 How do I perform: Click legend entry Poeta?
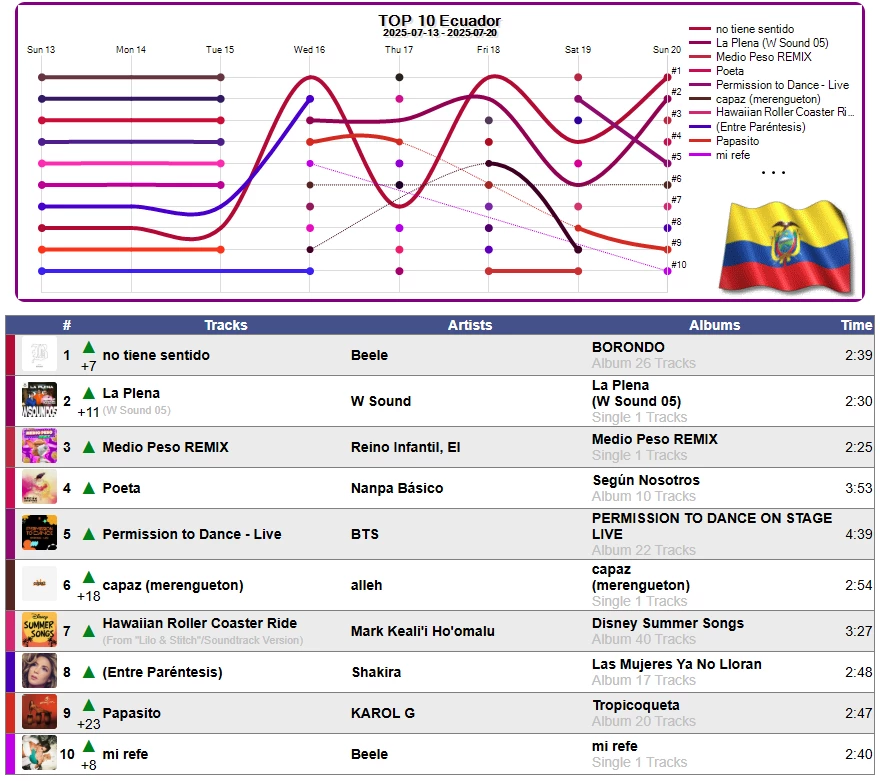[x=730, y=71]
